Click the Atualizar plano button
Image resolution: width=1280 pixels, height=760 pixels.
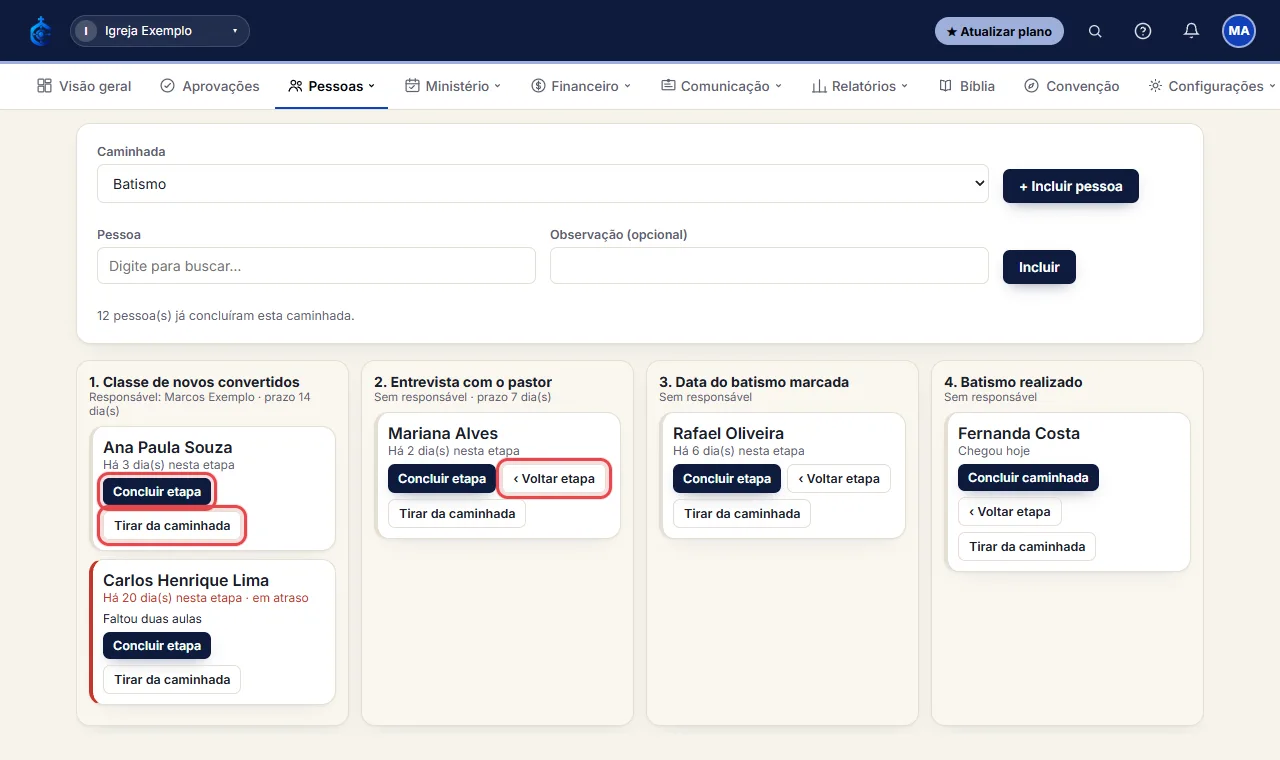[x=999, y=31]
